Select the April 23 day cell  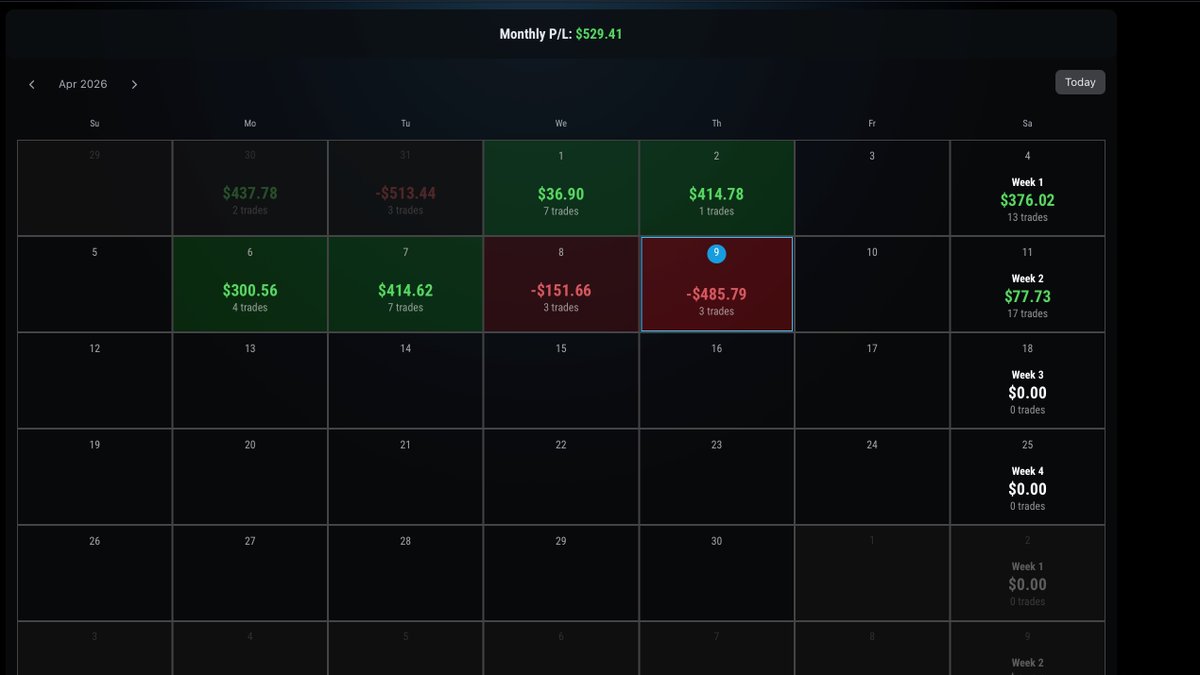pos(717,476)
